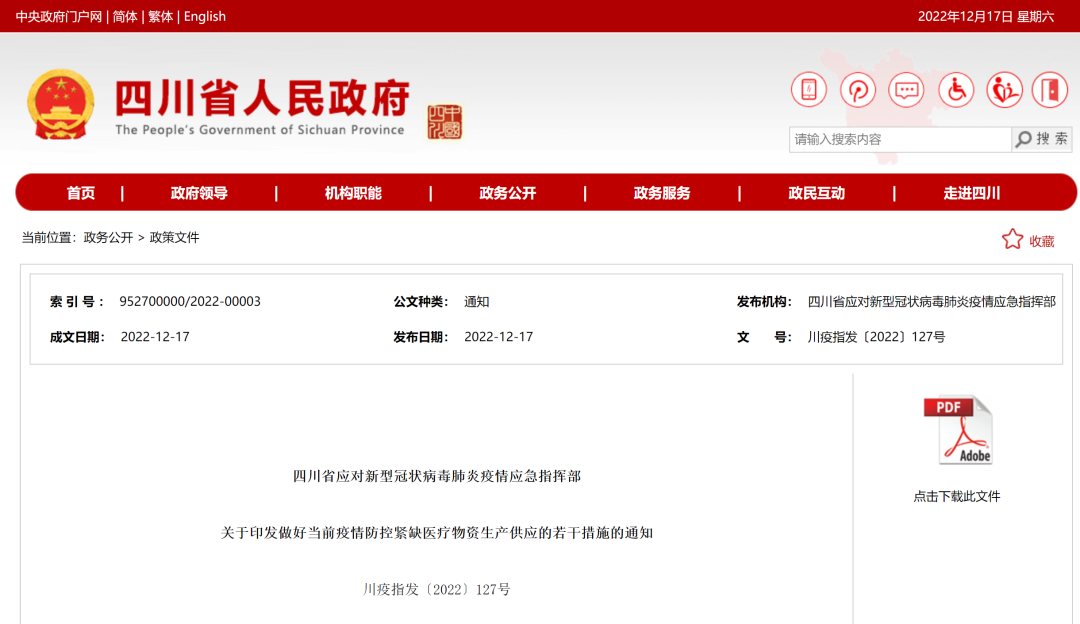Select index number 952700000/2022-00003
Screen dimensions: 1080x624
(190, 302)
